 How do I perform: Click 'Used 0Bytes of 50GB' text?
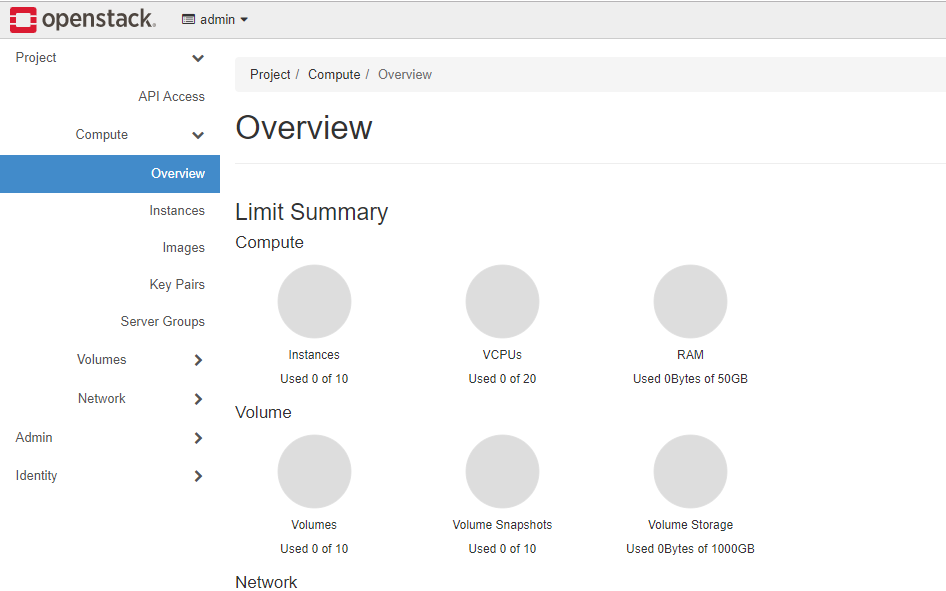coord(690,379)
